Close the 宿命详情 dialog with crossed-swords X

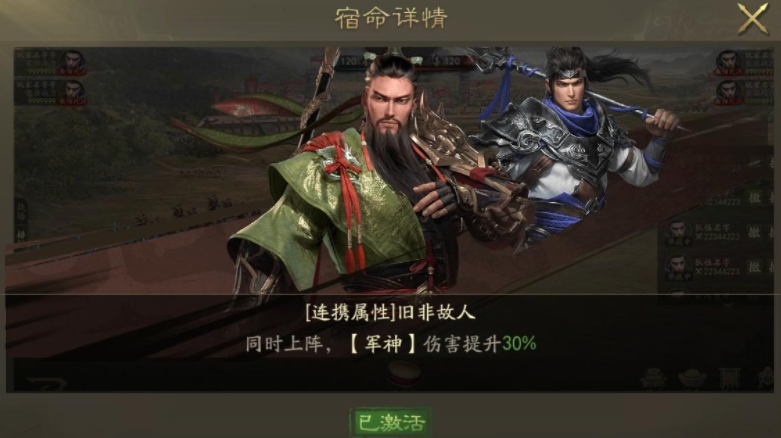[753, 19]
